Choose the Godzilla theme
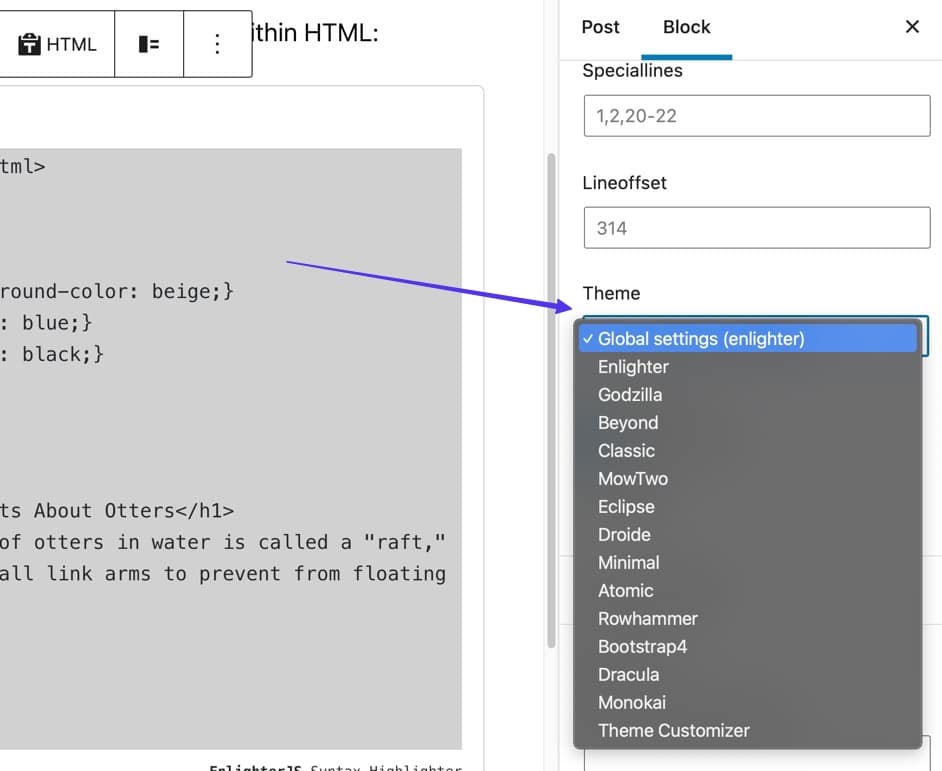Screen dimensions: 942x771 [x=630, y=395]
